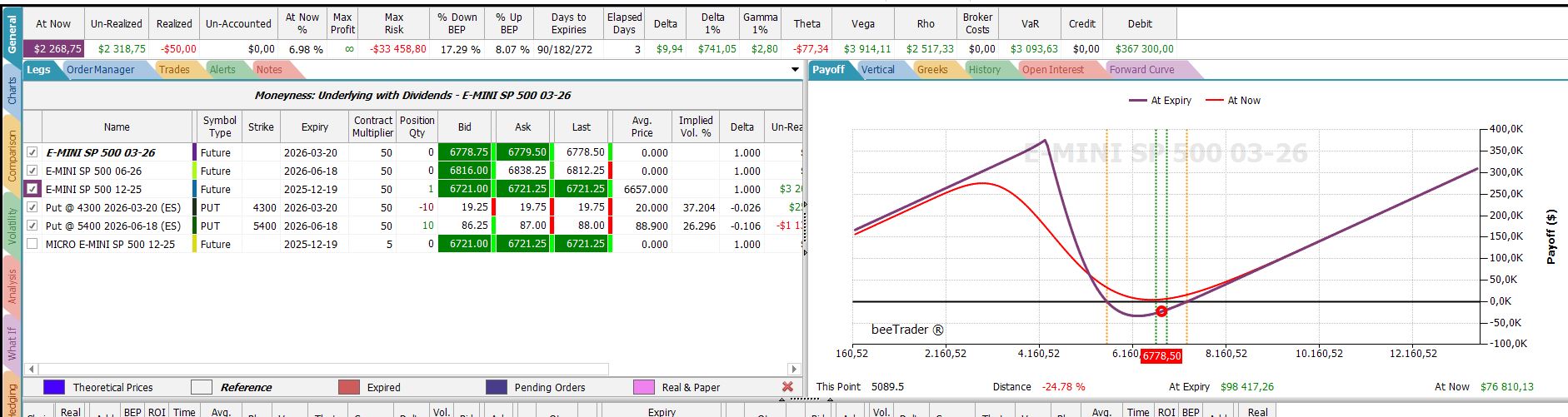Click the Days to Expiries value 90/182/272

coord(569,49)
